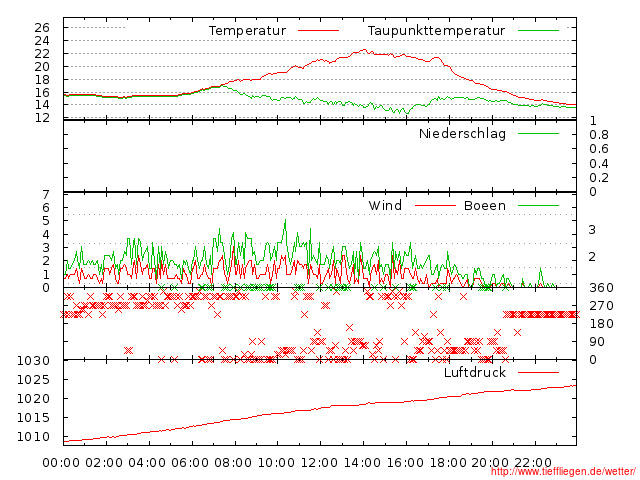This screenshot has height=480, width=640.
Task: Click the 'Niederschlag' legend label
Action: tap(462, 134)
